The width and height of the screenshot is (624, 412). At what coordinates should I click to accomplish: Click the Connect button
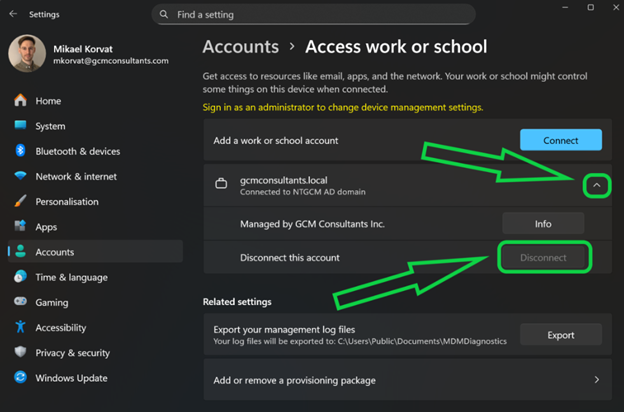pyautogui.click(x=561, y=140)
